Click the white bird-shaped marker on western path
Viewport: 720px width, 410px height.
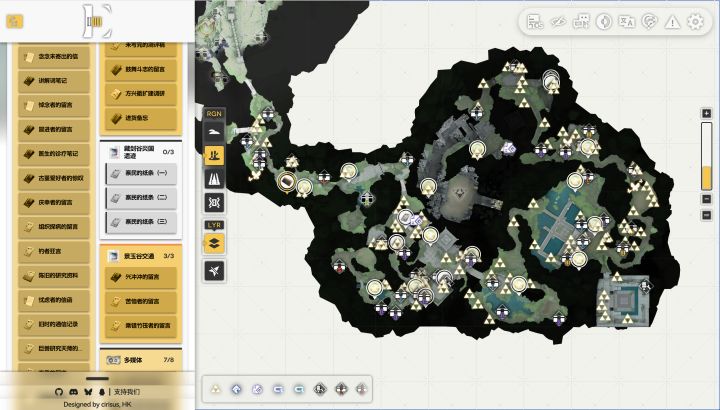click(x=253, y=176)
